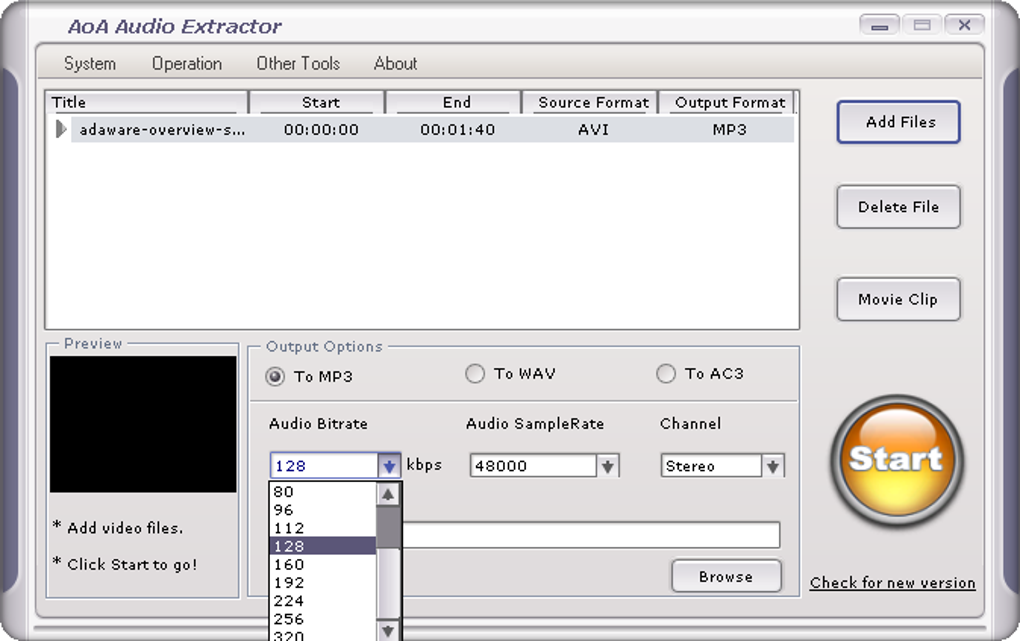
Task: Select the To WAV radio button
Action: pos(475,374)
